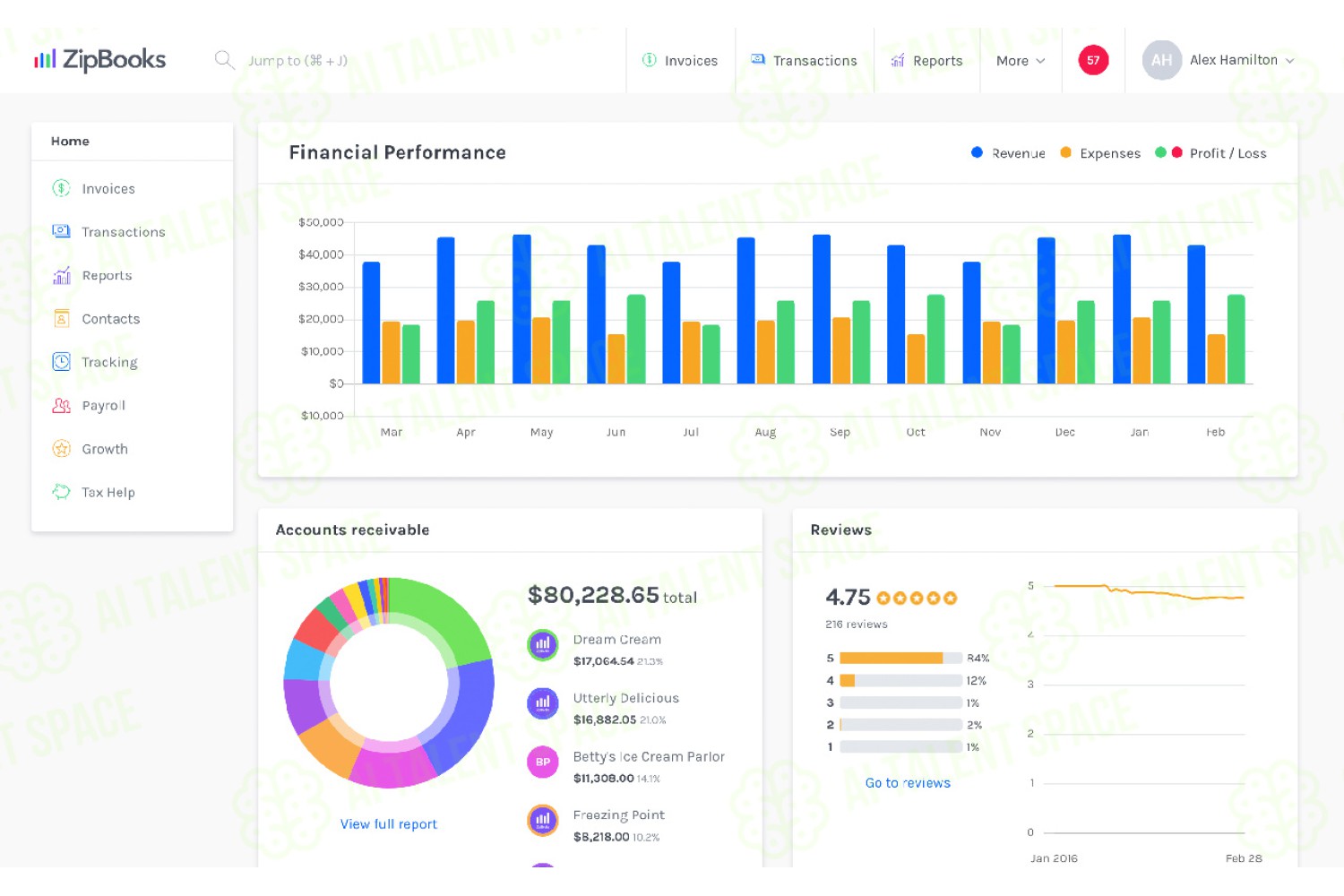The image size is (1344, 896).
Task: Click the 3-star rating progress bar
Action: click(901, 702)
